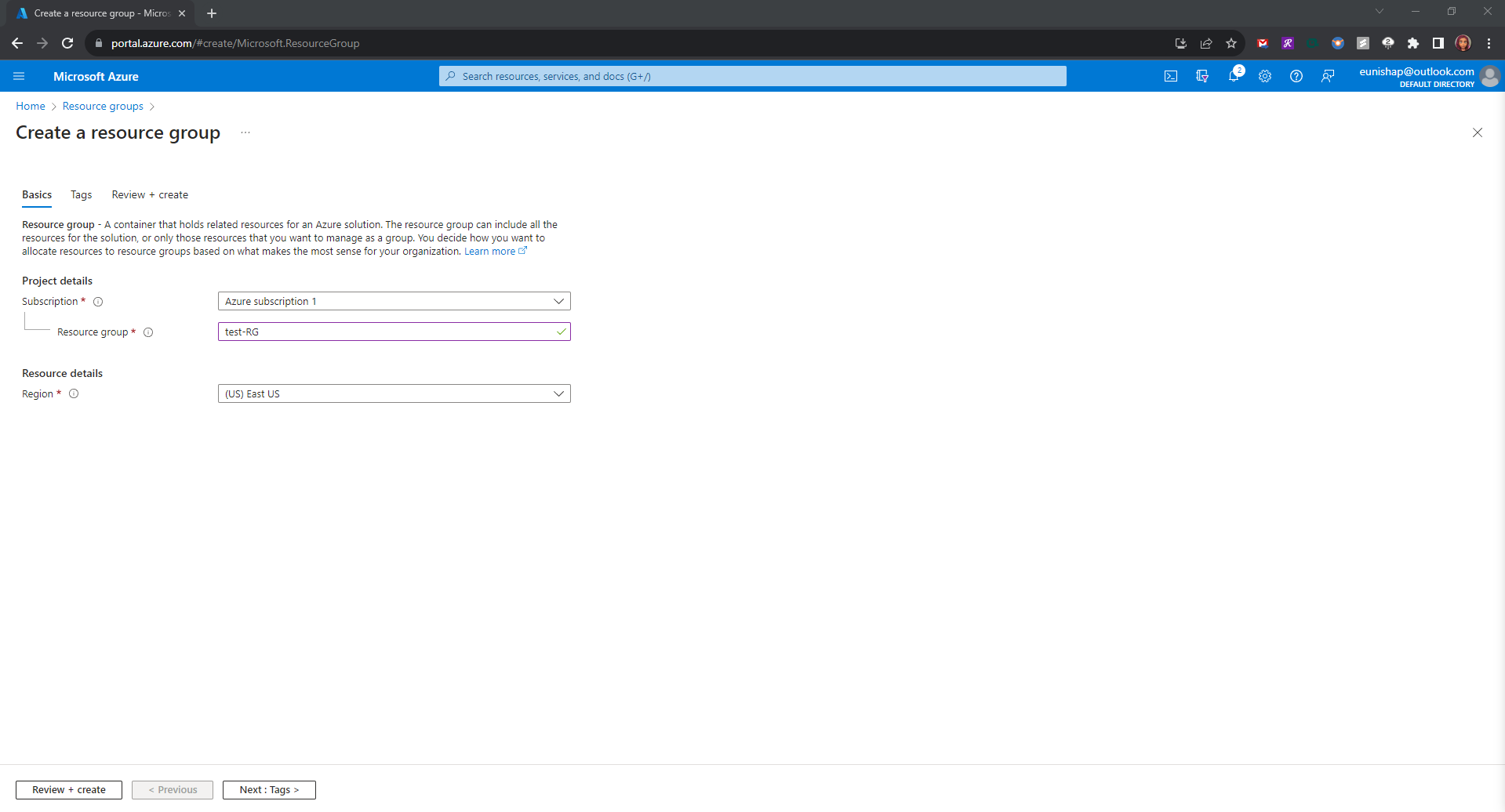This screenshot has width=1505, height=812.
Task: Open Directories and subscriptions filter icon
Action: (1201, 76)
